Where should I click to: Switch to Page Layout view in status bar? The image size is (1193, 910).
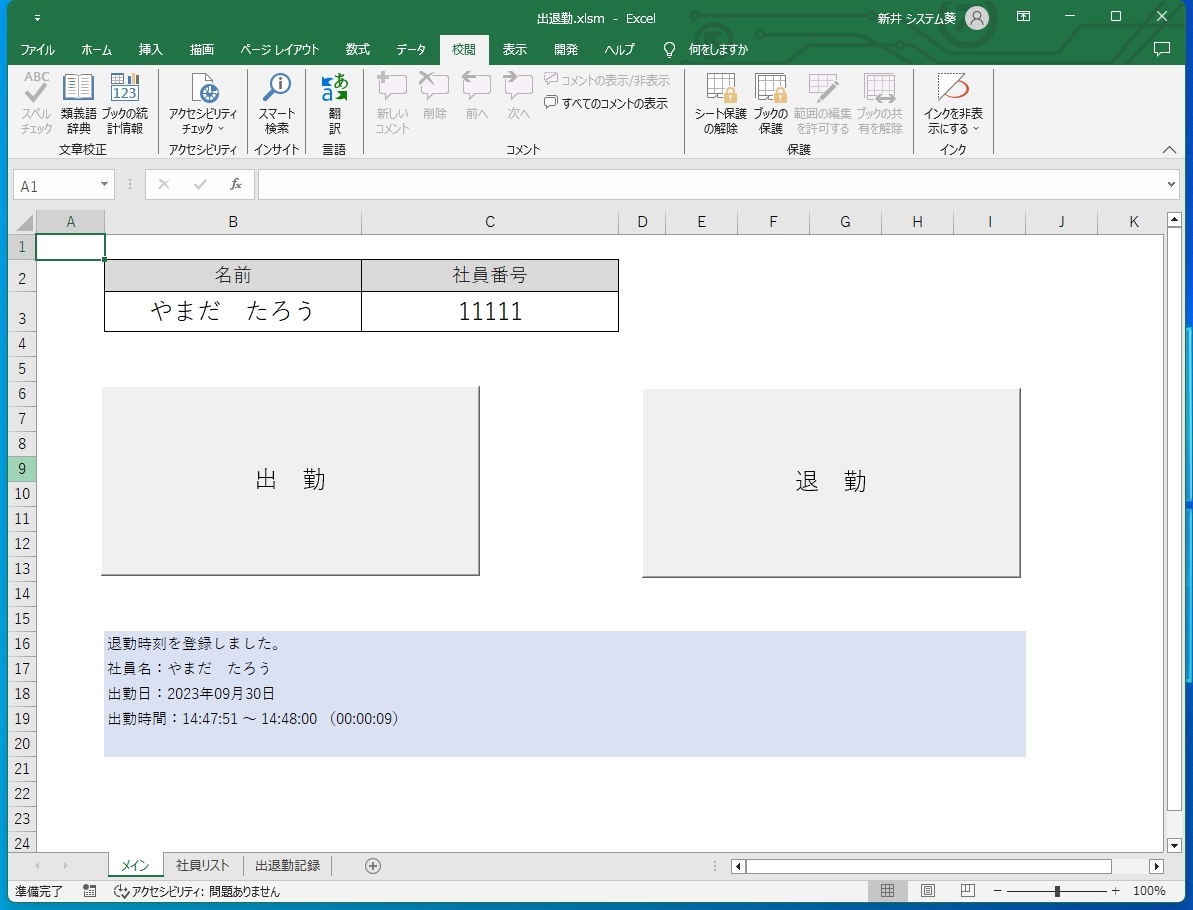927,891
